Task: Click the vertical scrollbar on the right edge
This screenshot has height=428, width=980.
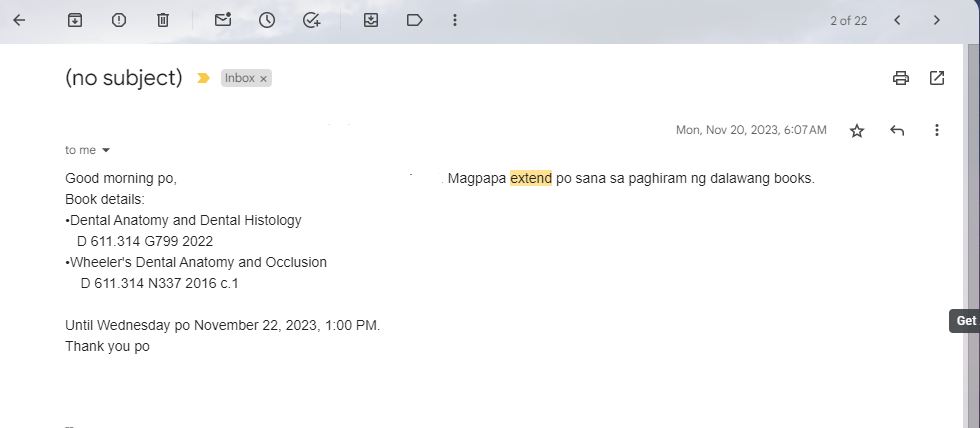Action: pos(971,236)
